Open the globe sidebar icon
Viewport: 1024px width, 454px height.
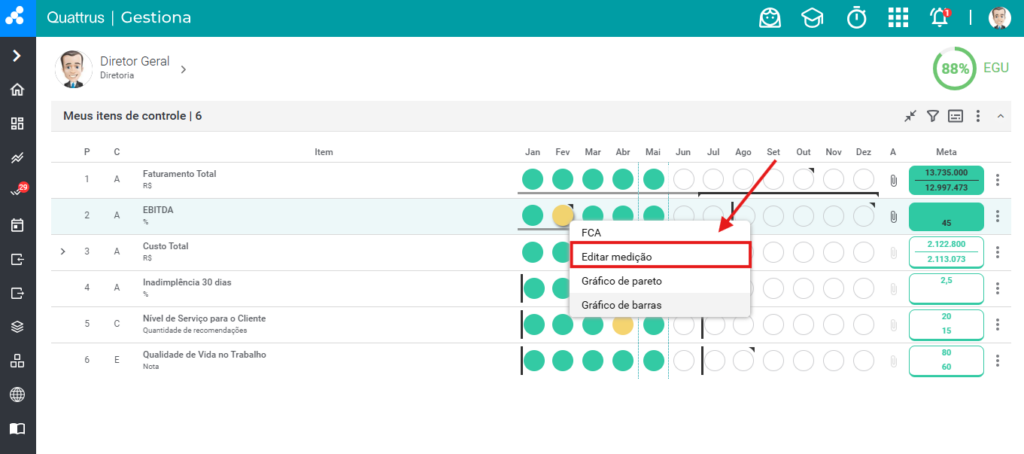(18, 395)
